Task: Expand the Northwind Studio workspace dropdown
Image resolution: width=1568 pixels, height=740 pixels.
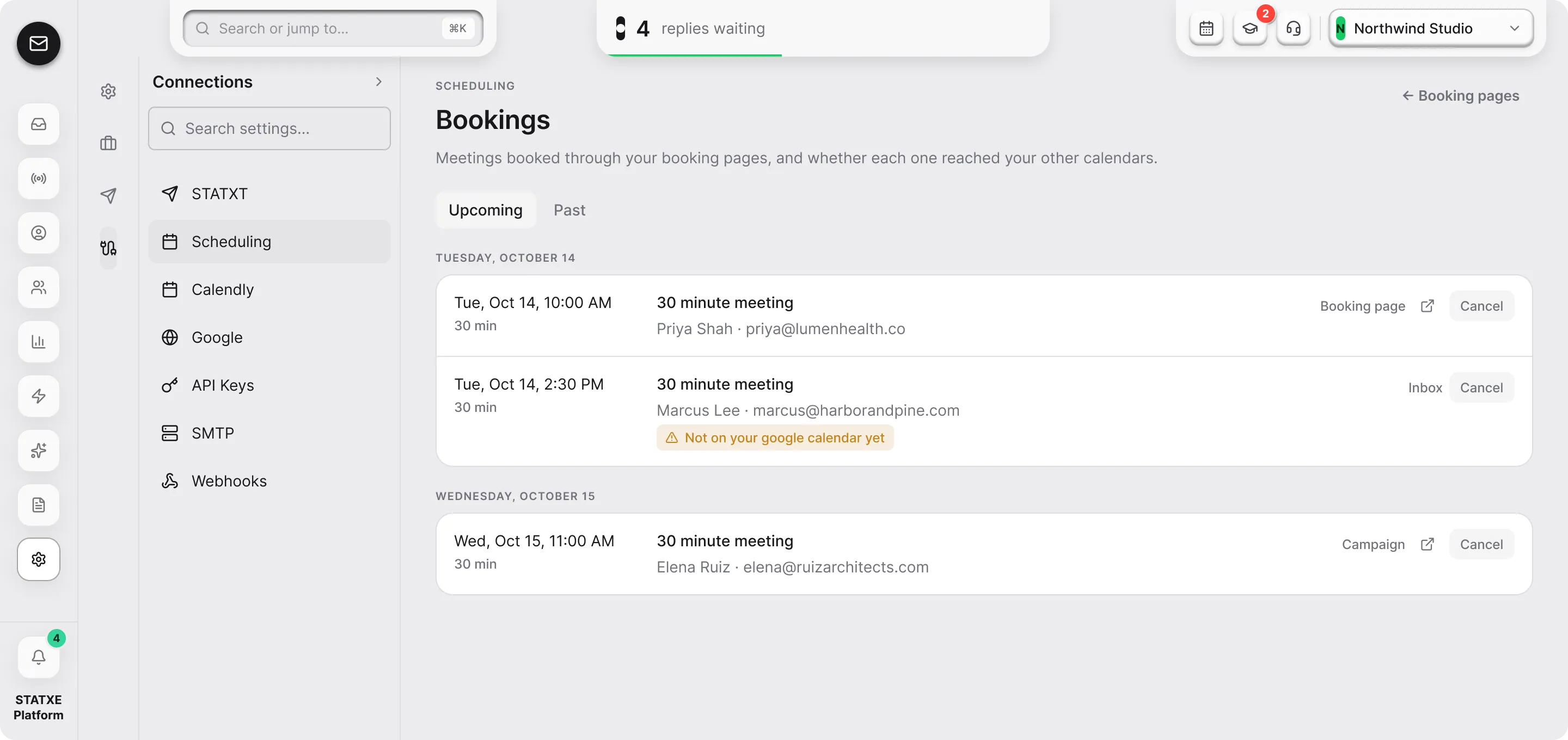Action: tap(1430, 28)
